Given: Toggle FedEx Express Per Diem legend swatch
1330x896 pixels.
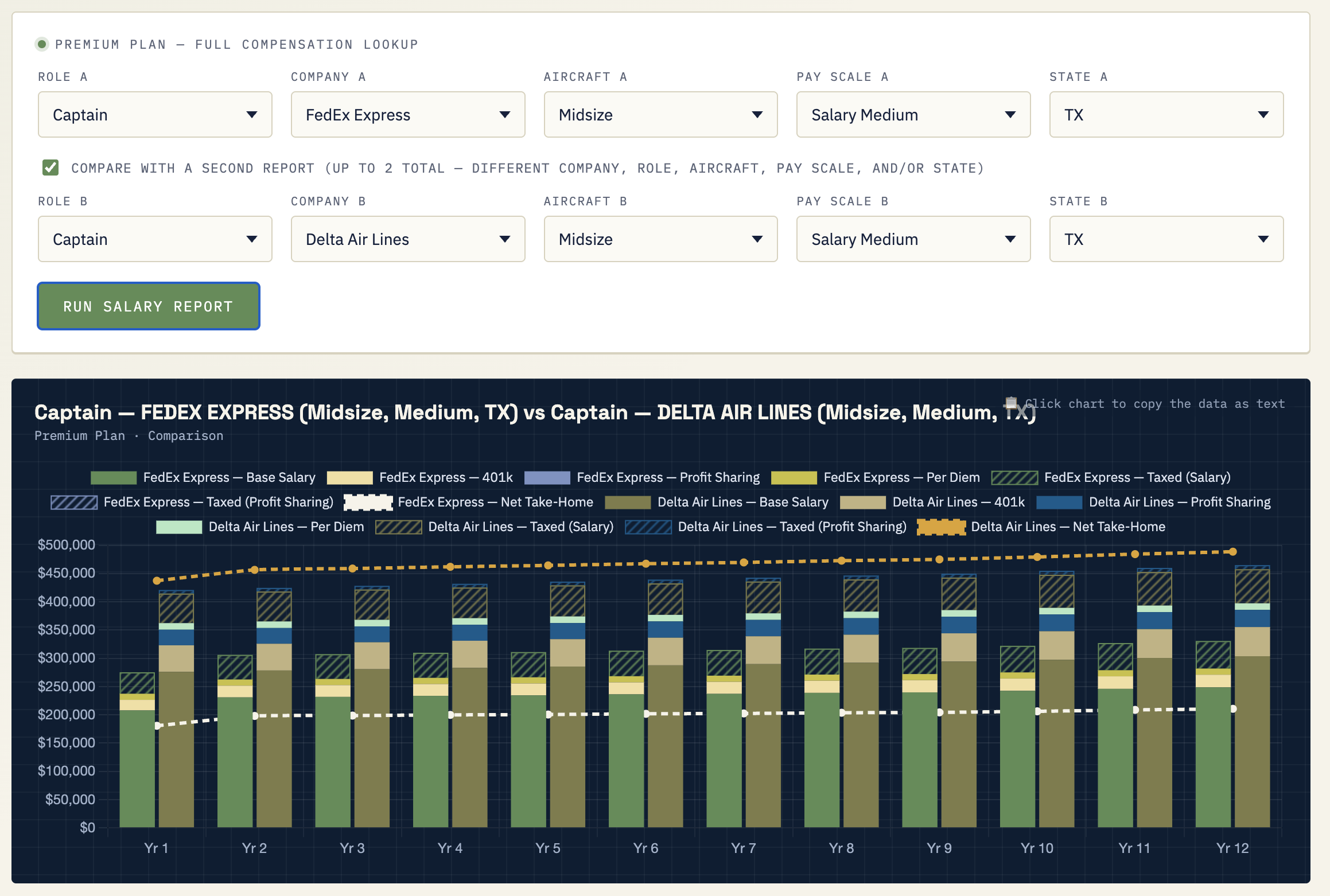Looking at the screenshot, I should (x=794, y=478).
